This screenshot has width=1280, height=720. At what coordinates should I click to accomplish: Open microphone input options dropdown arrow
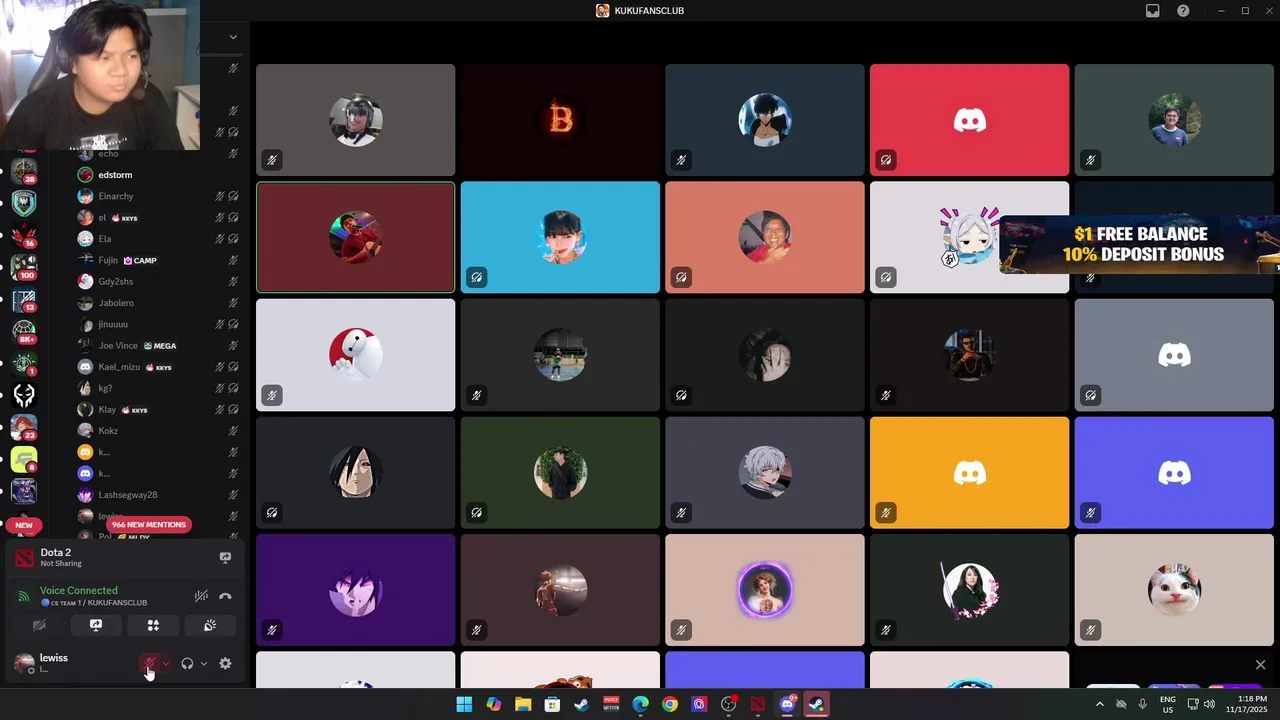tap(166, 664)
